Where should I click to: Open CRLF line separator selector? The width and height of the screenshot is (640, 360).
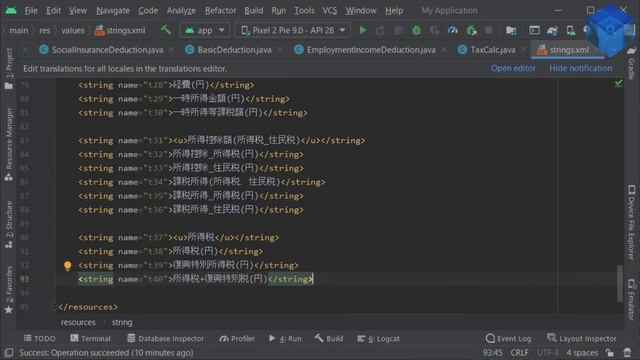[519, 352]
